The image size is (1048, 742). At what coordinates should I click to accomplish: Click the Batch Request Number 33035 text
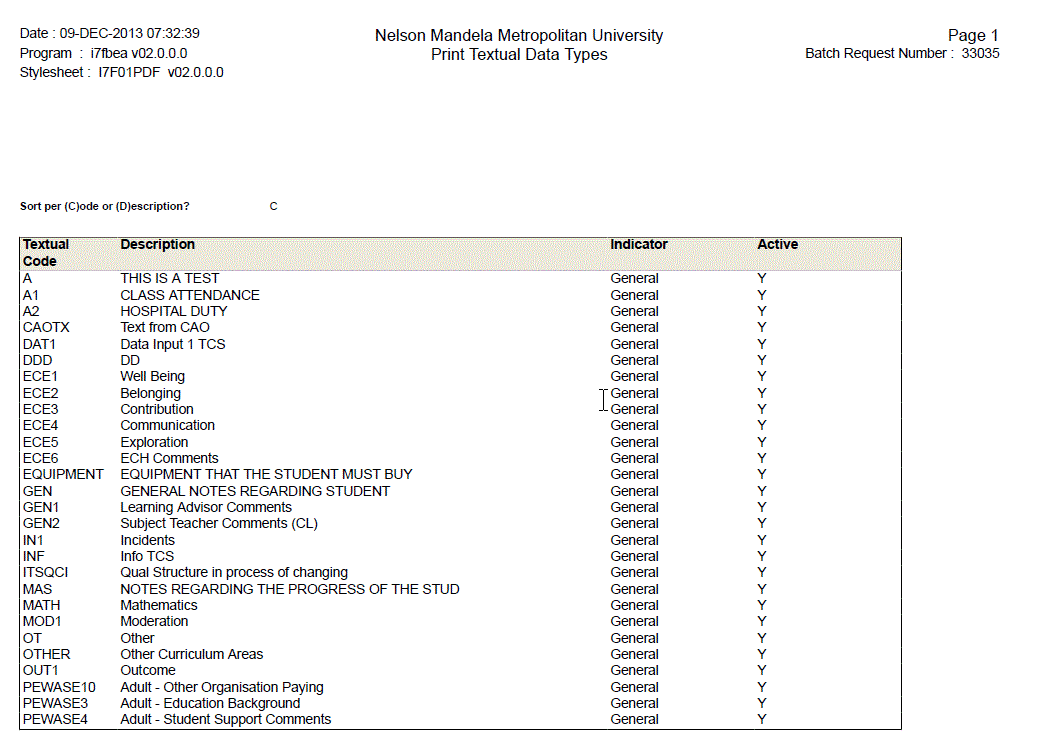901,53
